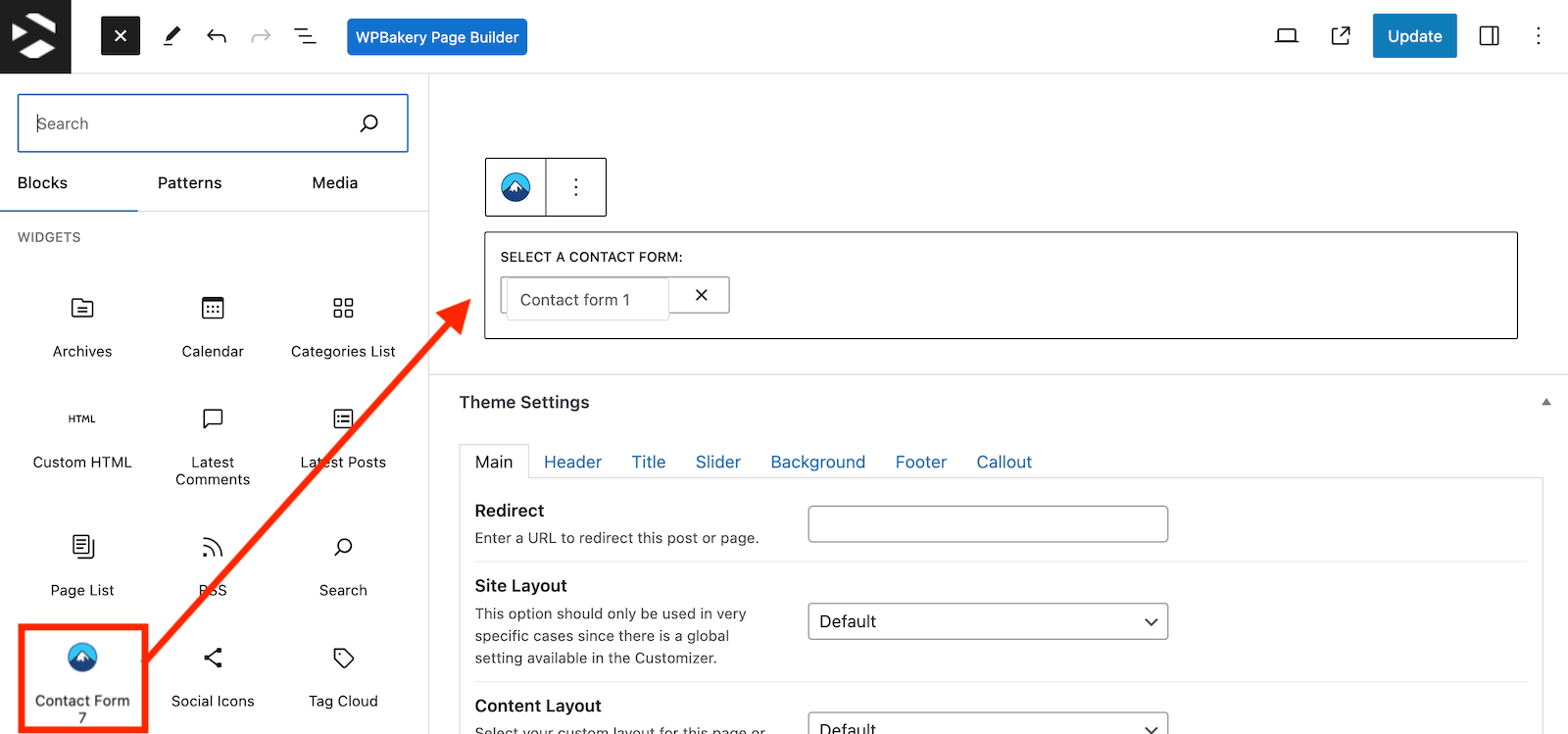The height and width of the screenshot is (734, 1568).
Task: Click the SELECT A CONTACT FORM label
Action: click(592, 257)
